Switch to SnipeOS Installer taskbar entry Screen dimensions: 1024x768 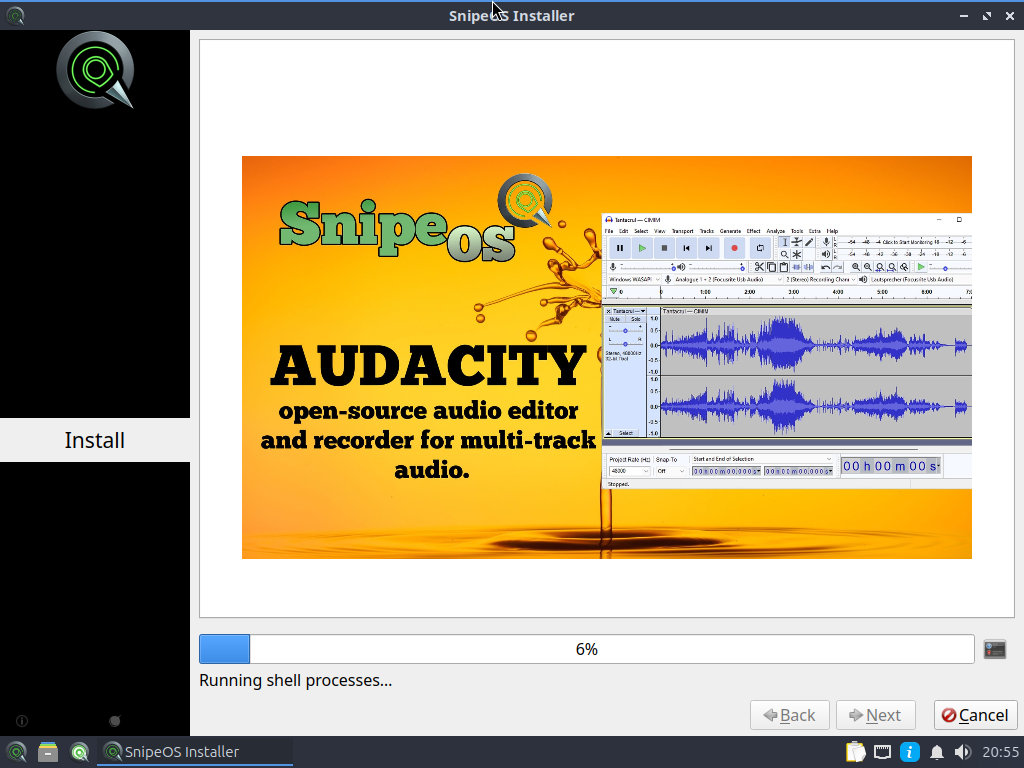pyautogui.click(x=195, y=752)
